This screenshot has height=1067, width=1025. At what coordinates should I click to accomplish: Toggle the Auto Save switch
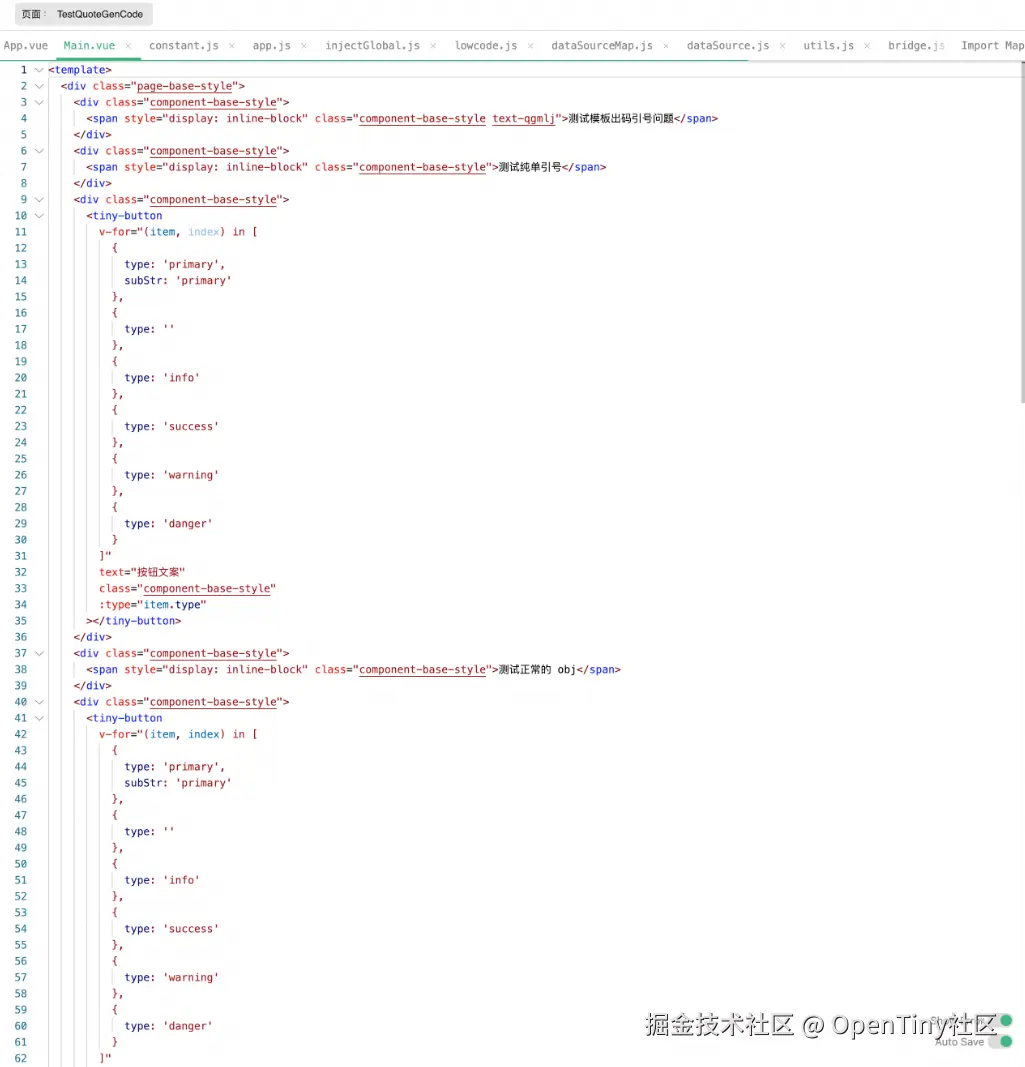click(x=1001, y=1042)
